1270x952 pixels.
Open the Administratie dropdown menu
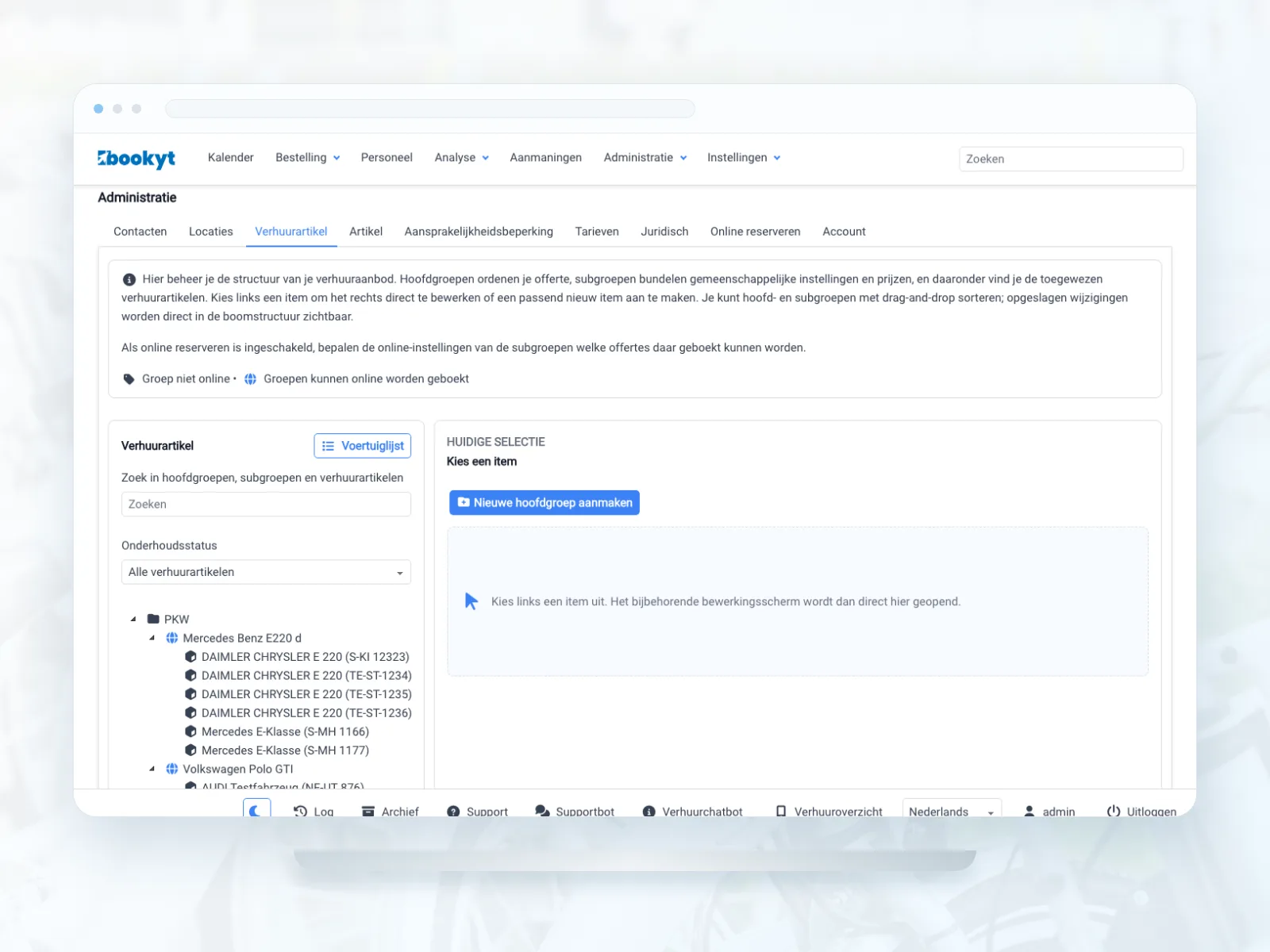[645, 158]
